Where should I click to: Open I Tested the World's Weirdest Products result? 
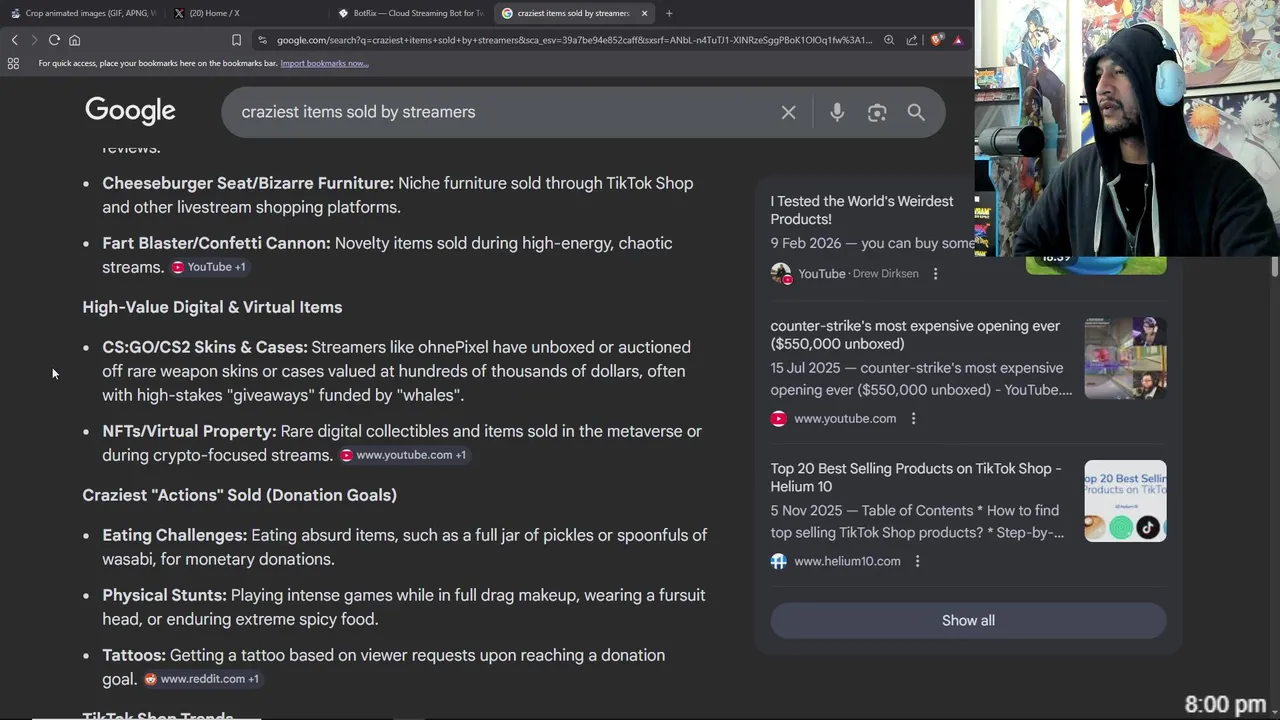pos(862,210)
